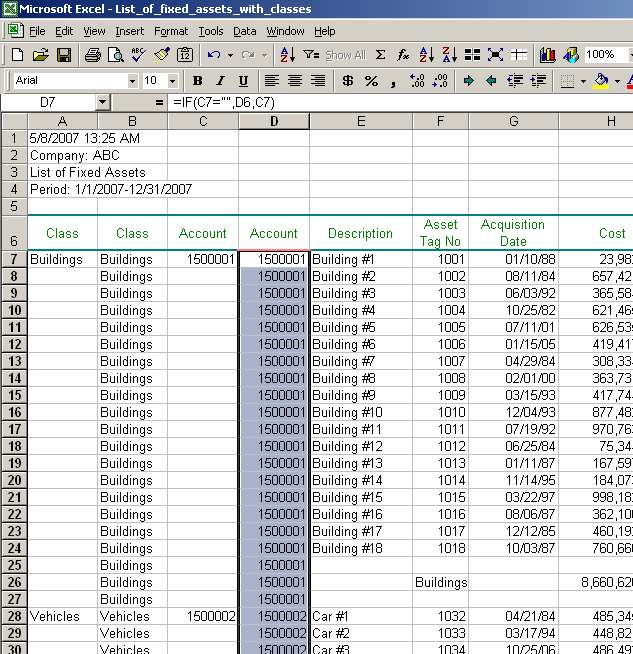Viewport: 633px width, 654px height.
Task: Select column D header
Action: pos(274,121)
